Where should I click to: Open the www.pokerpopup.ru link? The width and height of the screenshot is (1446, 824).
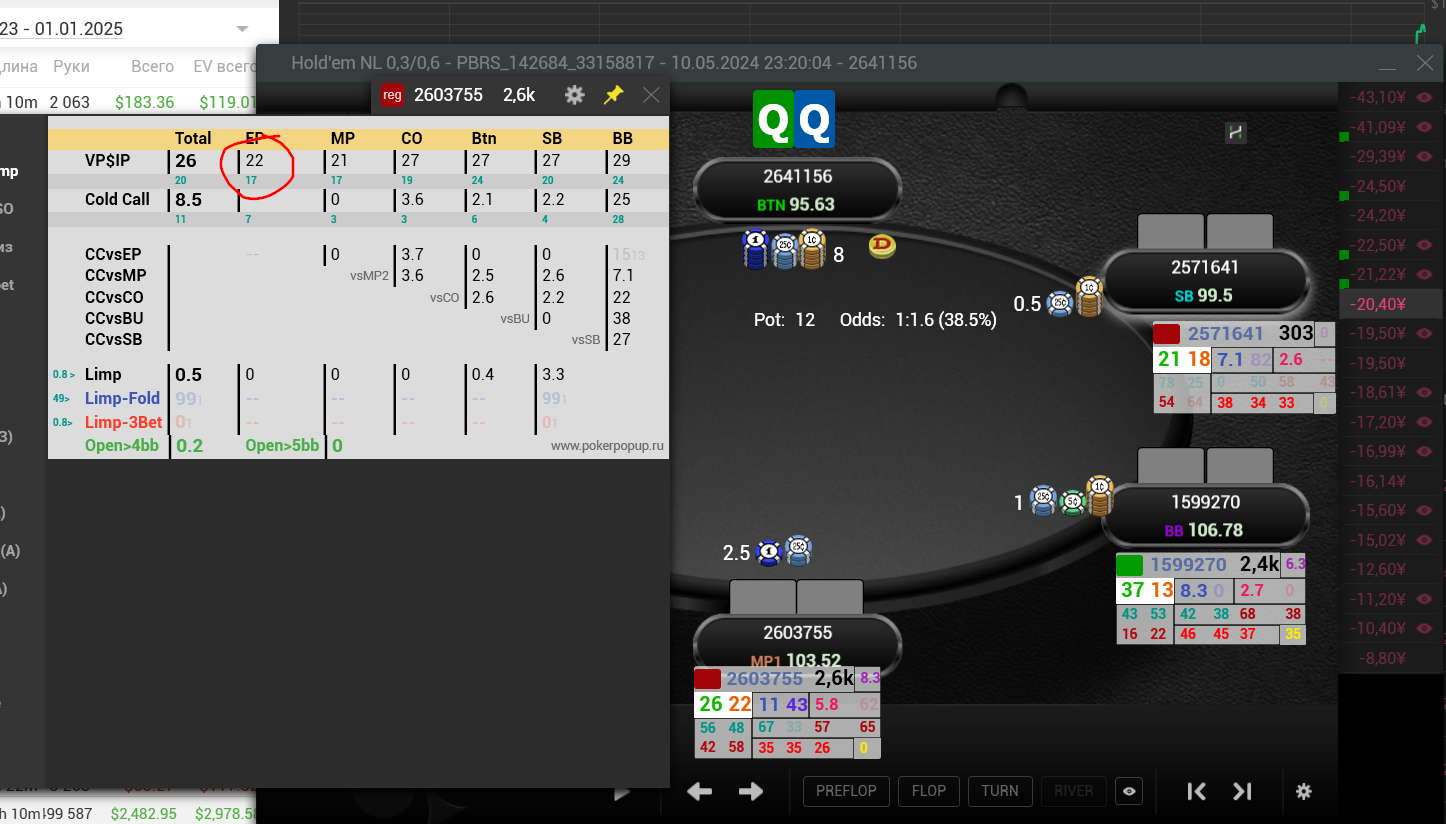[x=607, y=446]
